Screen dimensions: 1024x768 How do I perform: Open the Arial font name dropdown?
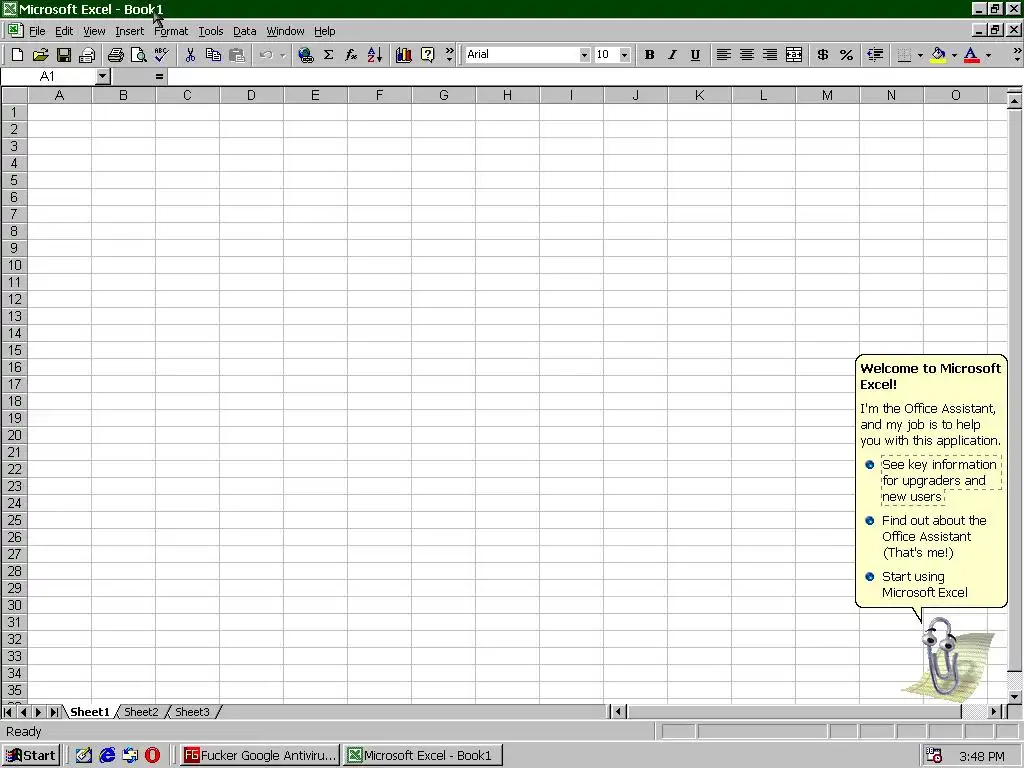584,55
